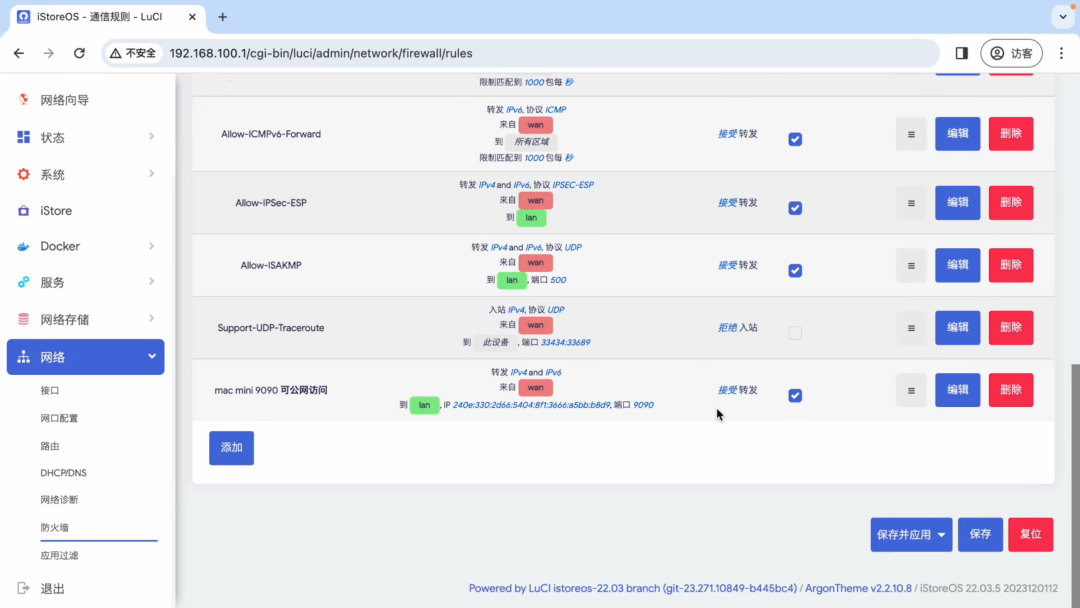Click the iStore sidebar icon

(x=23, y=211)
